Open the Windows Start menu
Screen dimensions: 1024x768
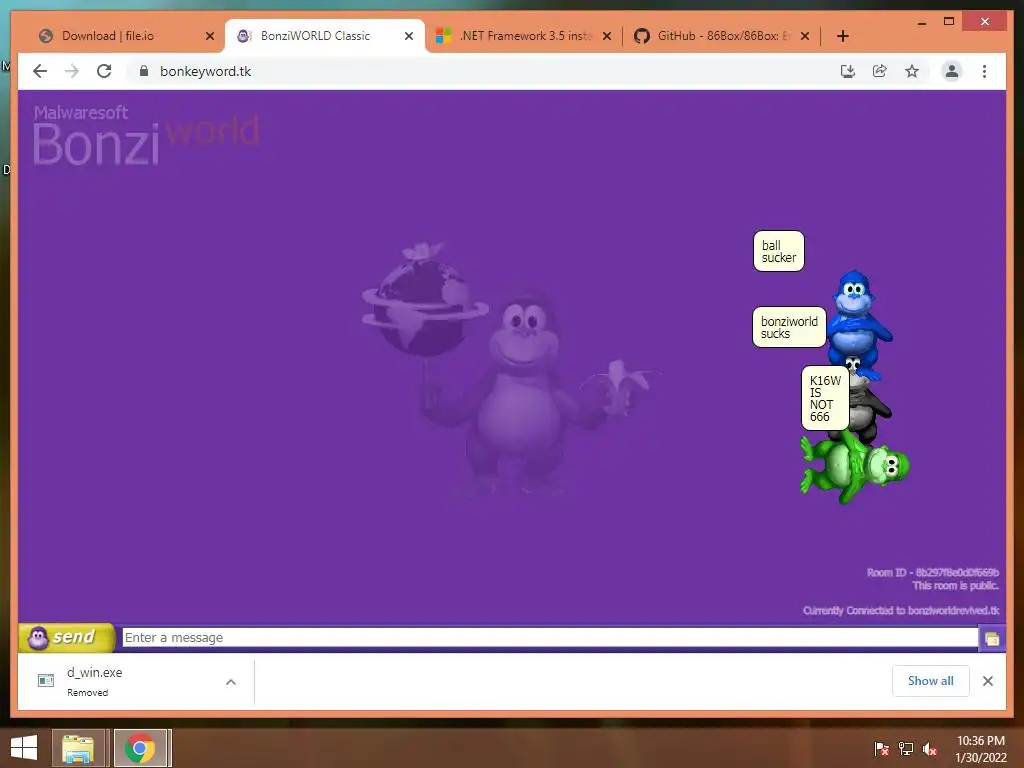tap(24, 748)
